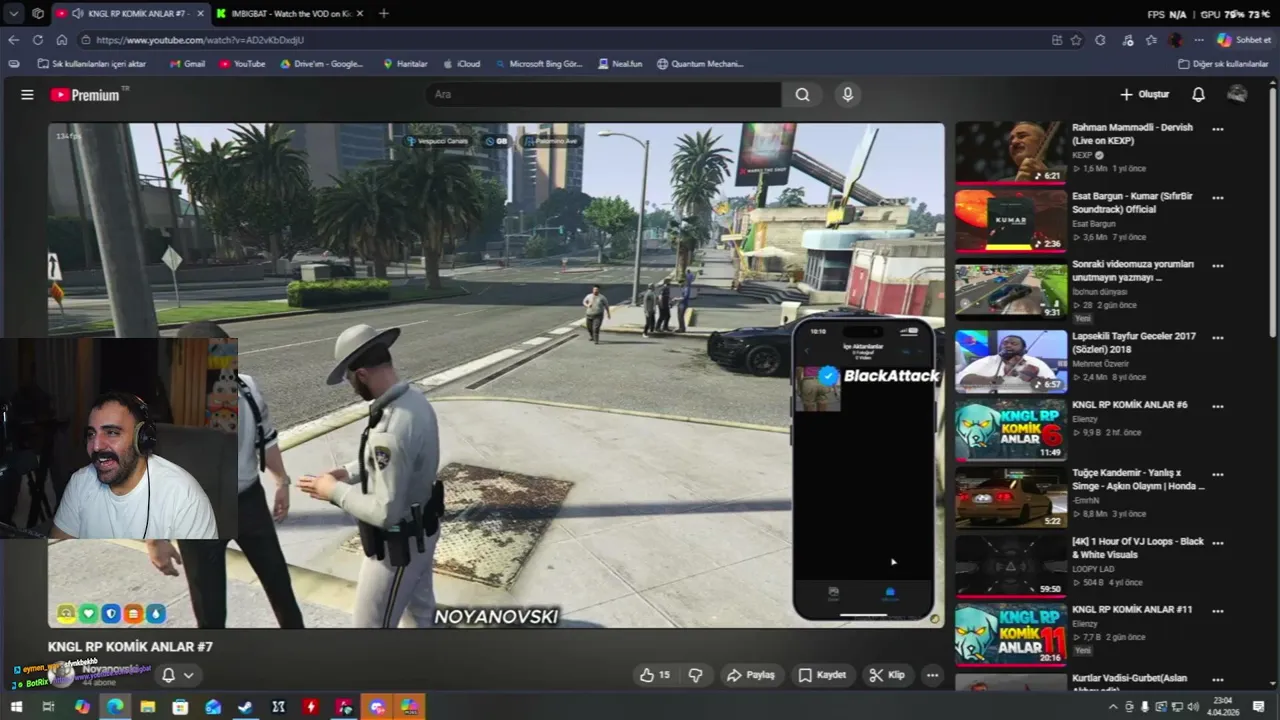Open the YouTube account avatar menu
This screenshot has height=720, width=1280.
coord(1237,94)
